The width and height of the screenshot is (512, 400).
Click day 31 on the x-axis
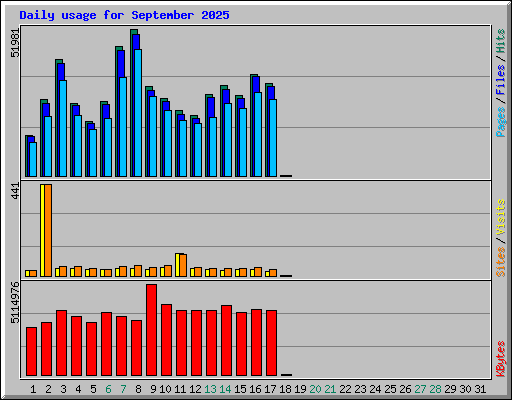pyautogui.click(x=480, y=389)
